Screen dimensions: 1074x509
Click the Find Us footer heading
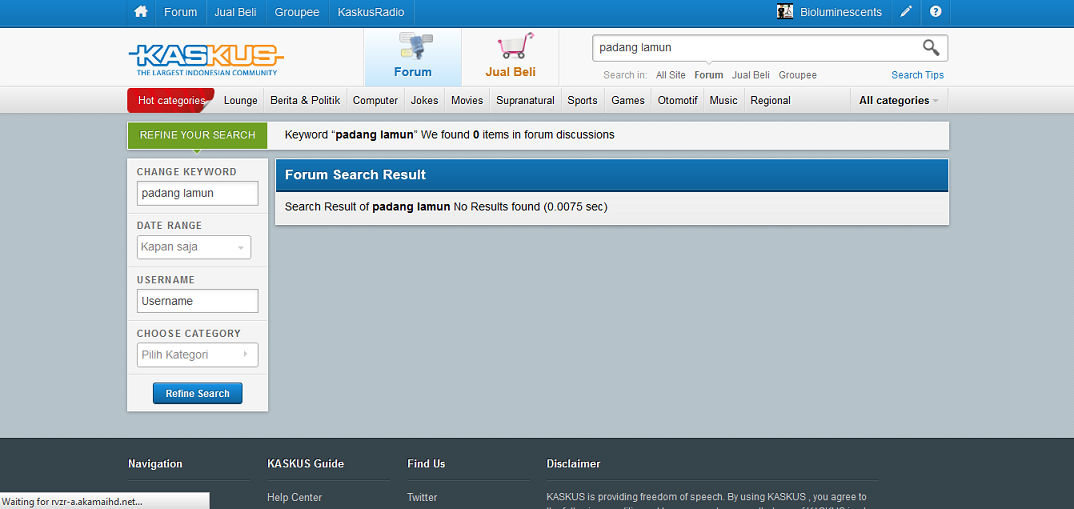426,464
